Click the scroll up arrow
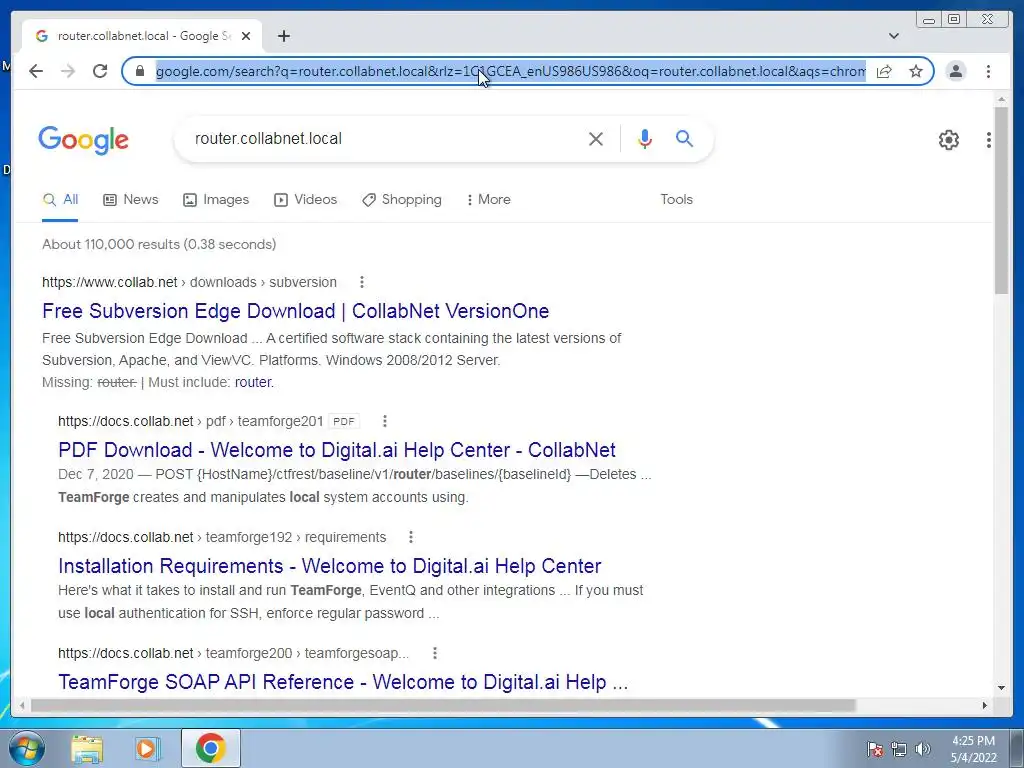 point(1002,99)
